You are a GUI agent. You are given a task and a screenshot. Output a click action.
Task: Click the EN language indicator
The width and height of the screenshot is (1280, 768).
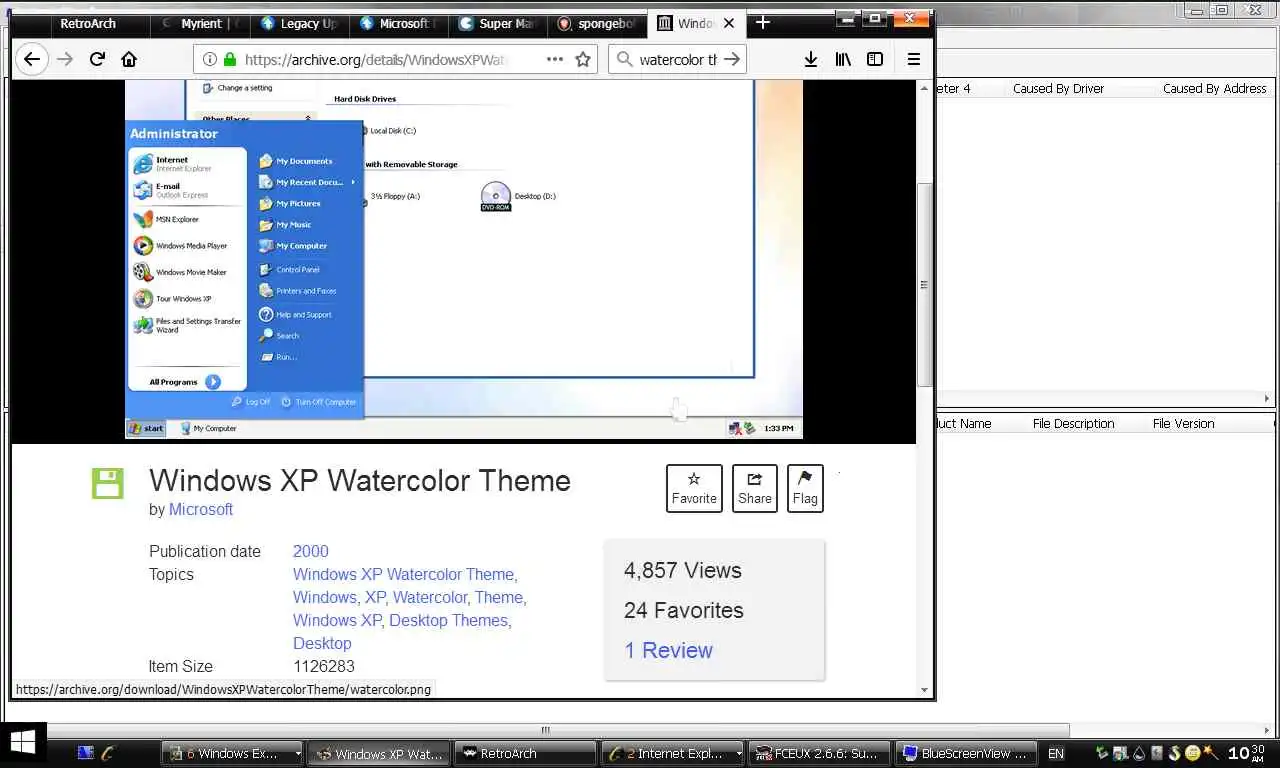(x=1055, y=753)
